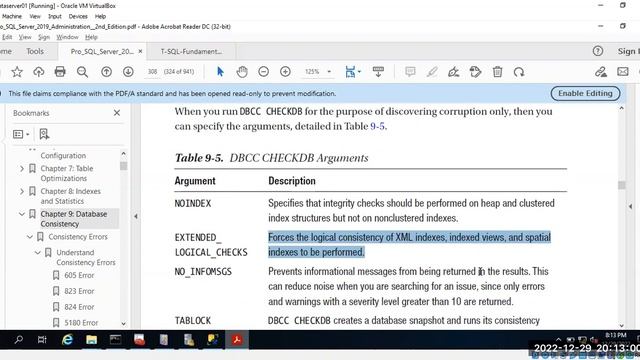
Task: Click the page number input field
Action: (x=153, y=72)
